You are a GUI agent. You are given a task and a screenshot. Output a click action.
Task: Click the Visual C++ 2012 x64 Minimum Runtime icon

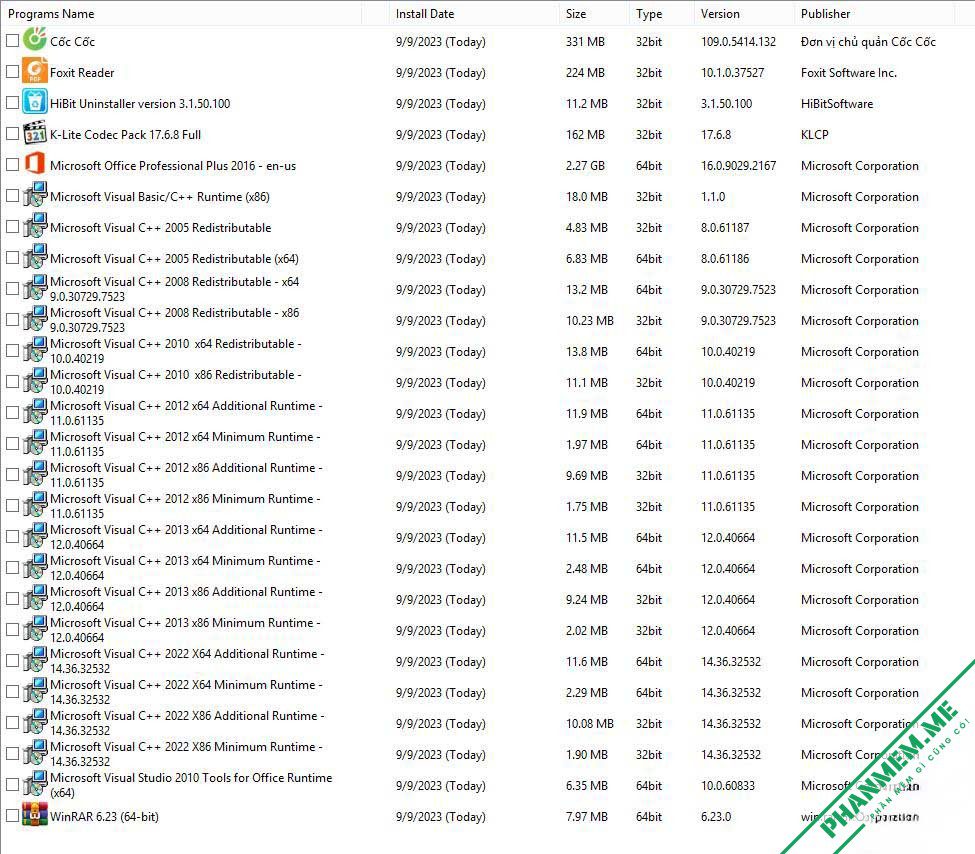coord(35,443)
